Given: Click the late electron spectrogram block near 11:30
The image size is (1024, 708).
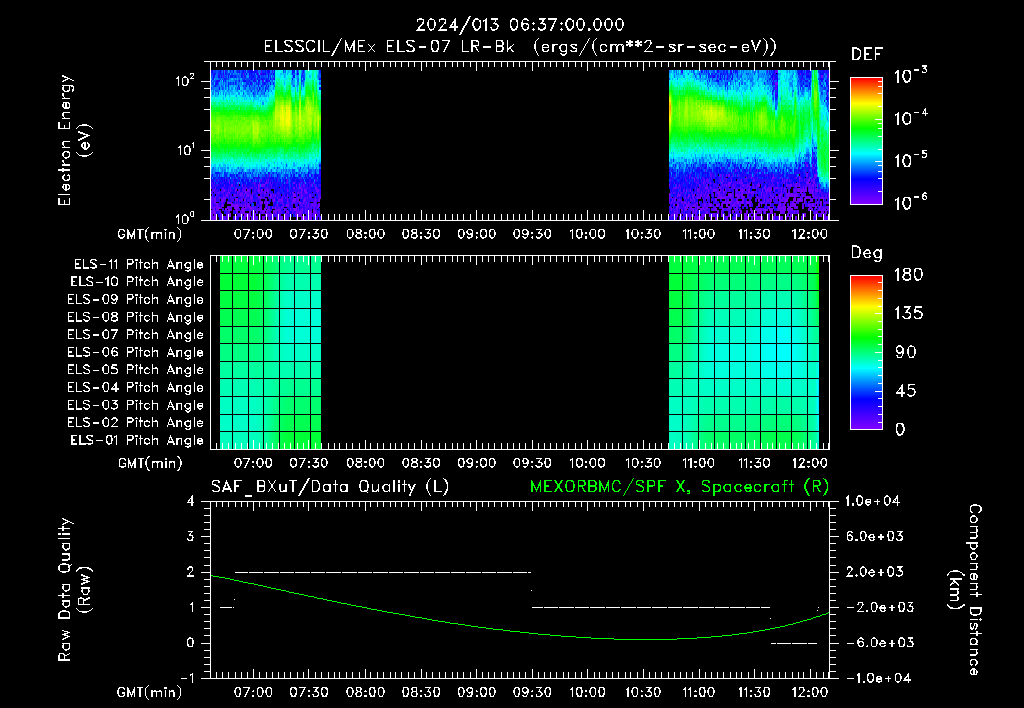Looking at the screenshot, I should [x=749, y=144].
